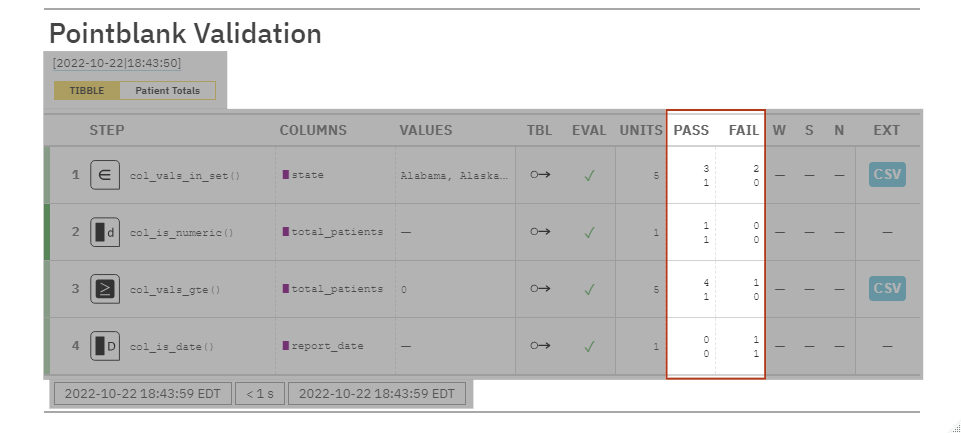
Task: Click the purple swatch beside report_date column
Action: (285, 346)
